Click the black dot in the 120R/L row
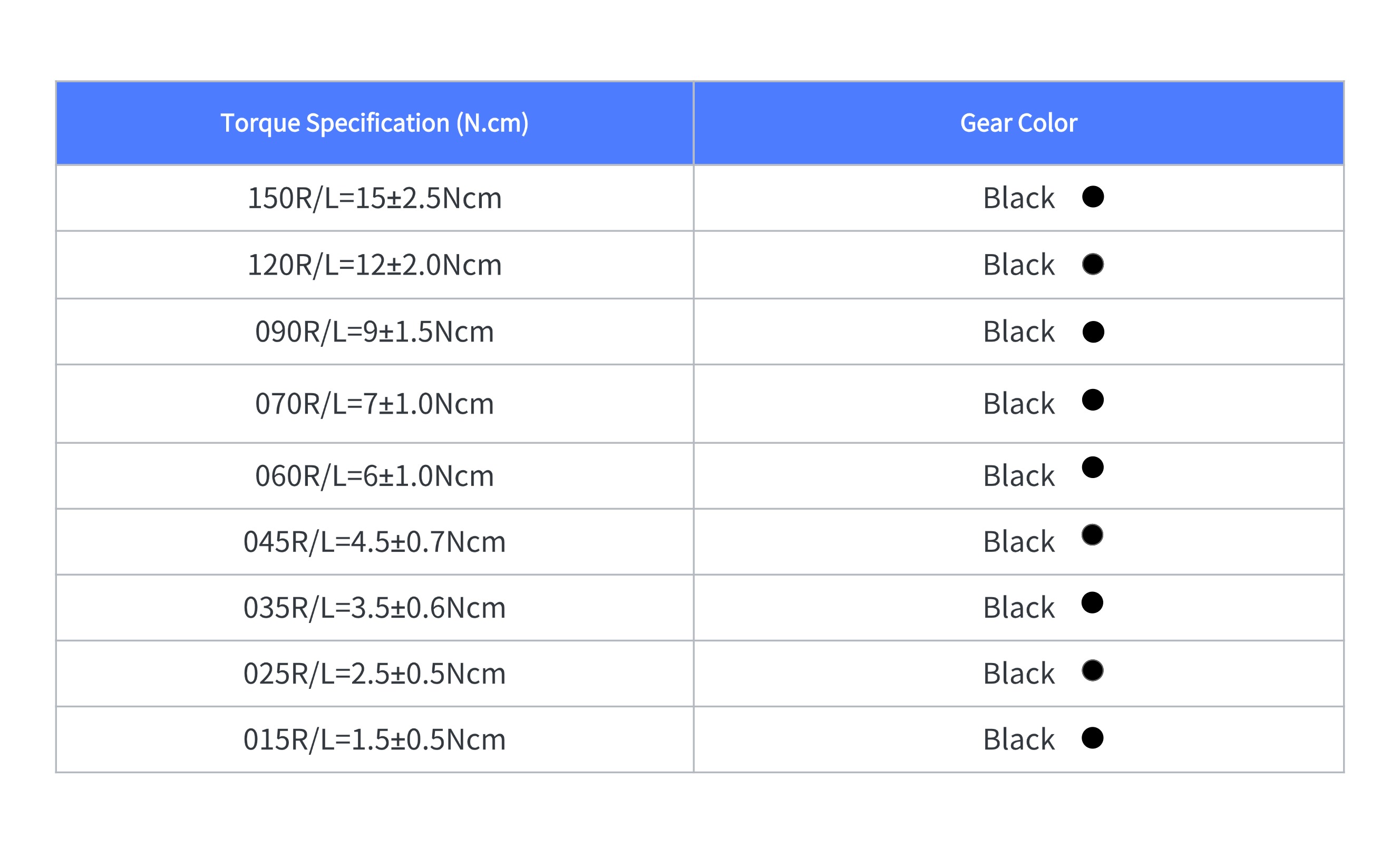 tap(1093, 264)
